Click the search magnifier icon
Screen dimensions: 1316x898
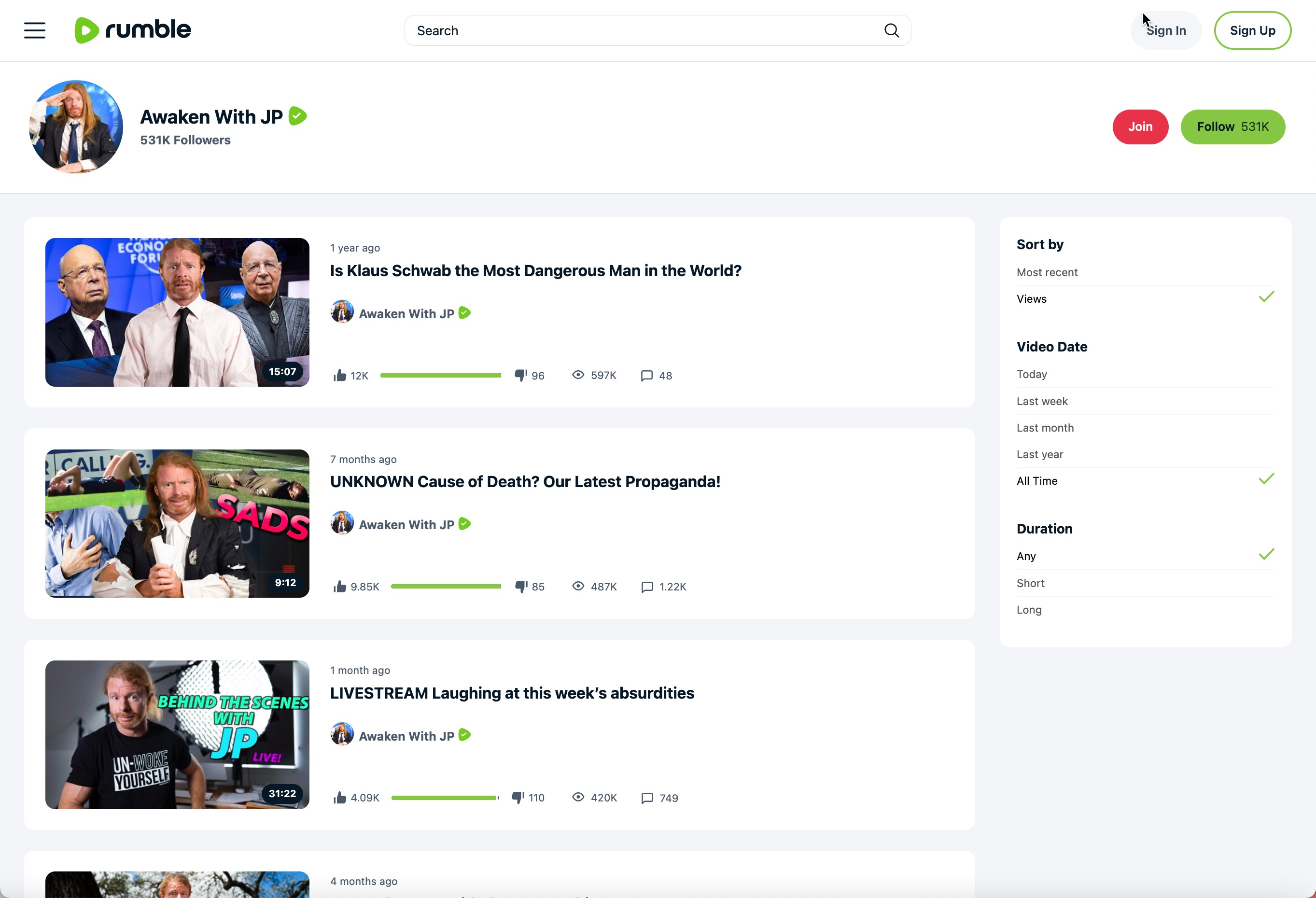[x=891, y=30]
